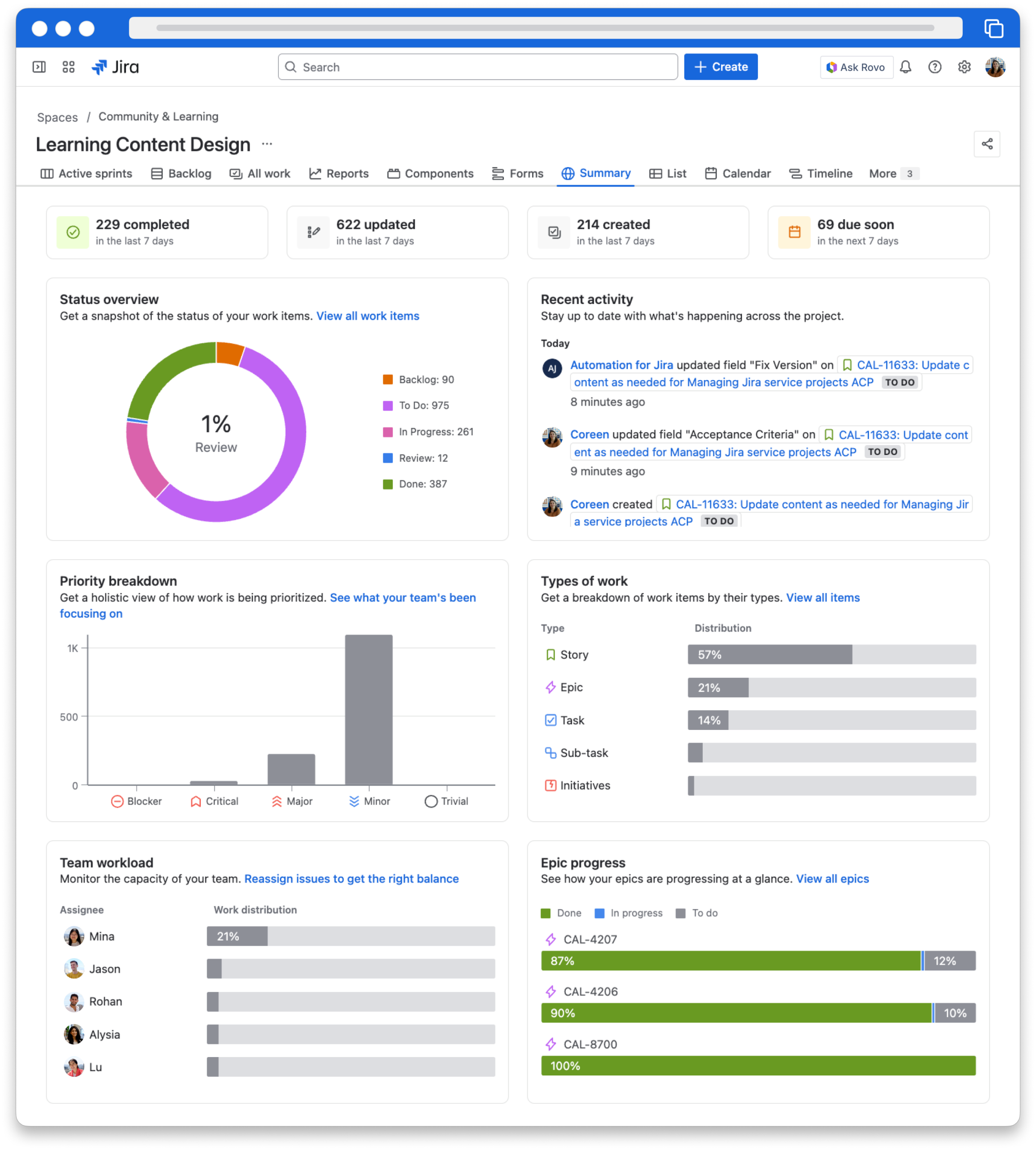Click the View all epics link
This screenshot has height=1150, width=1036.
point(832,878)
